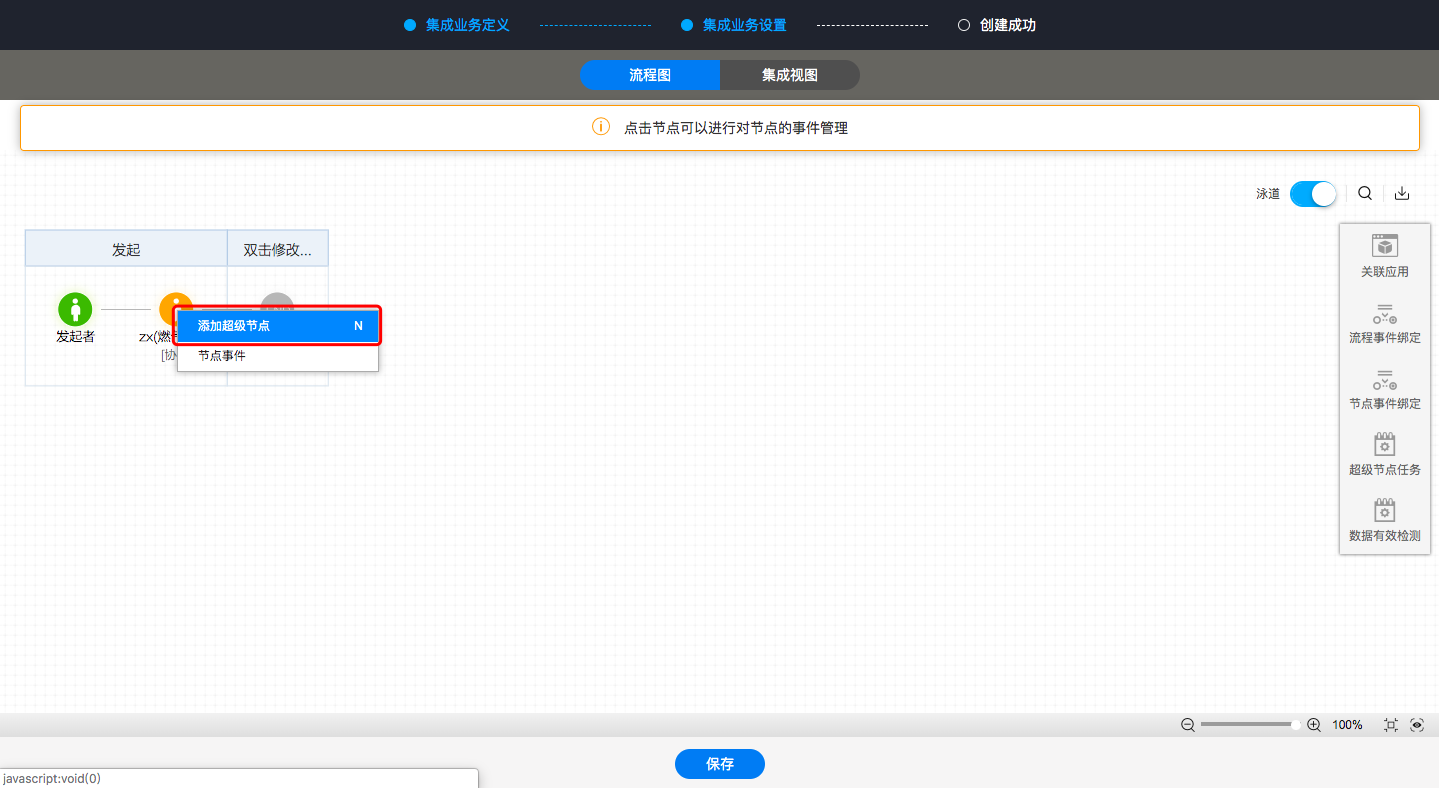Click the download icon at top right
The height and width of the screenshot is (788, 1439).
tap(1402, 193)
